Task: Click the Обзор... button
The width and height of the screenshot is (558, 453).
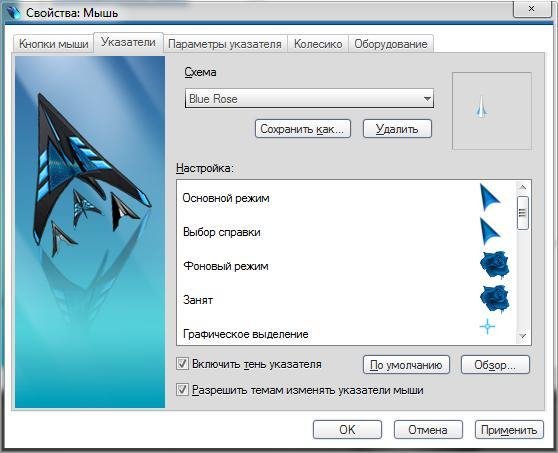Action: coord(495,365)
